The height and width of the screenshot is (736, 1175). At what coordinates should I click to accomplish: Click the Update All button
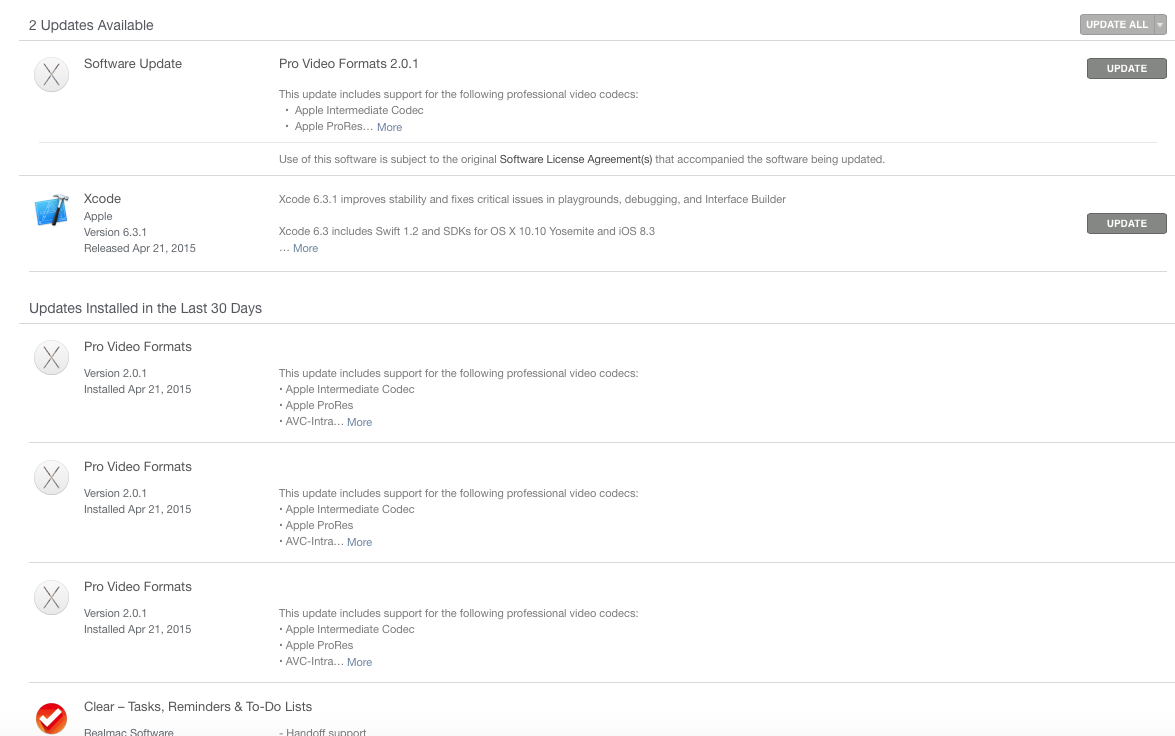tap(1117, 25)
